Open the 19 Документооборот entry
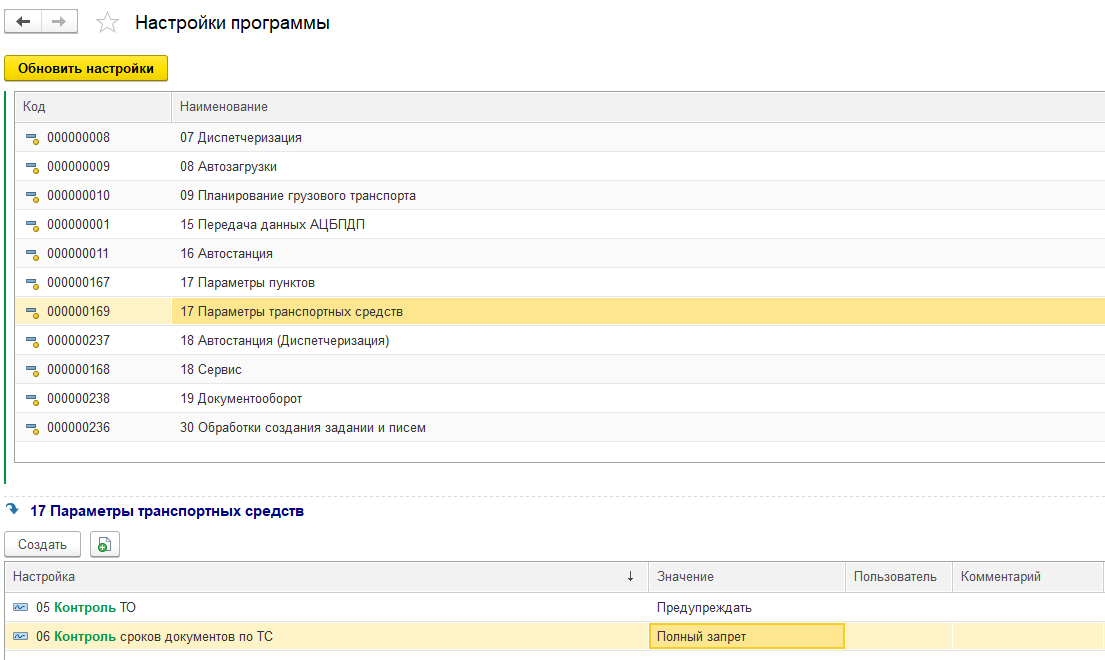The width and height of the screenshot is (1105, 660). [x=241, y=399]
